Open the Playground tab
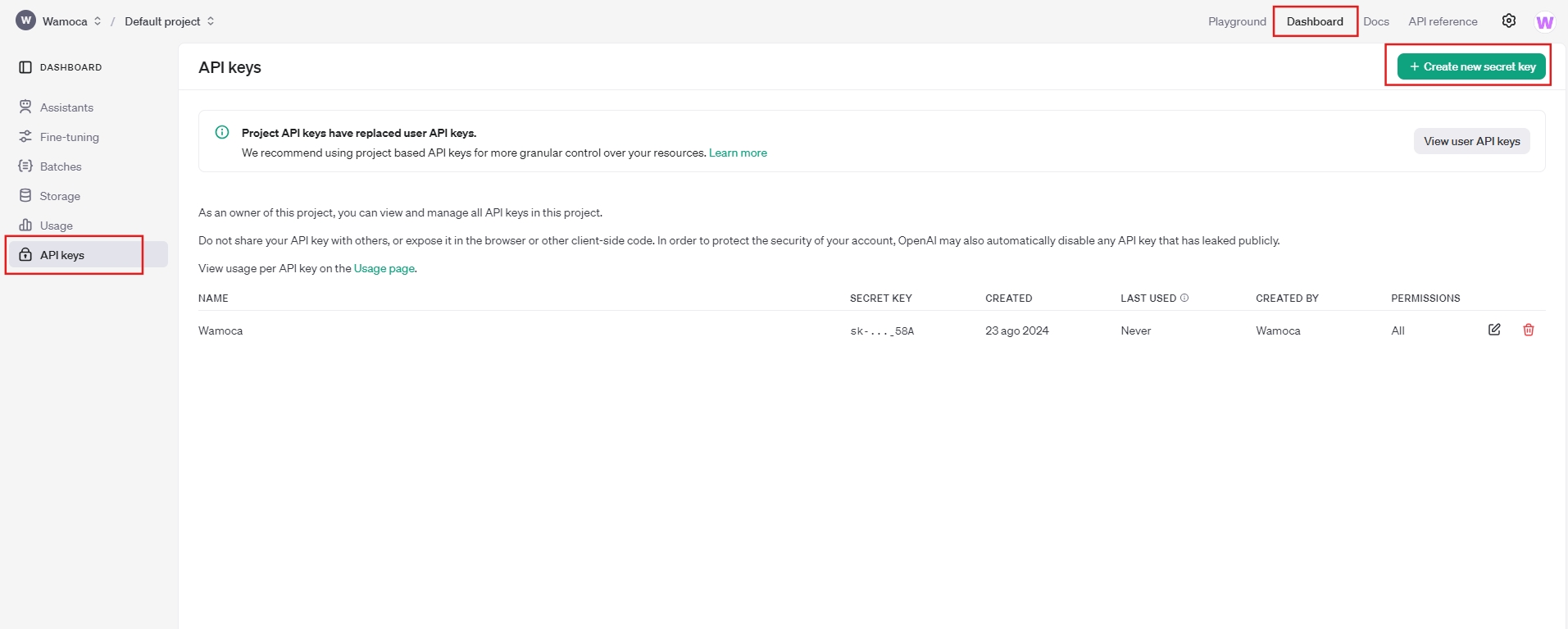 tap(1236, 21)
